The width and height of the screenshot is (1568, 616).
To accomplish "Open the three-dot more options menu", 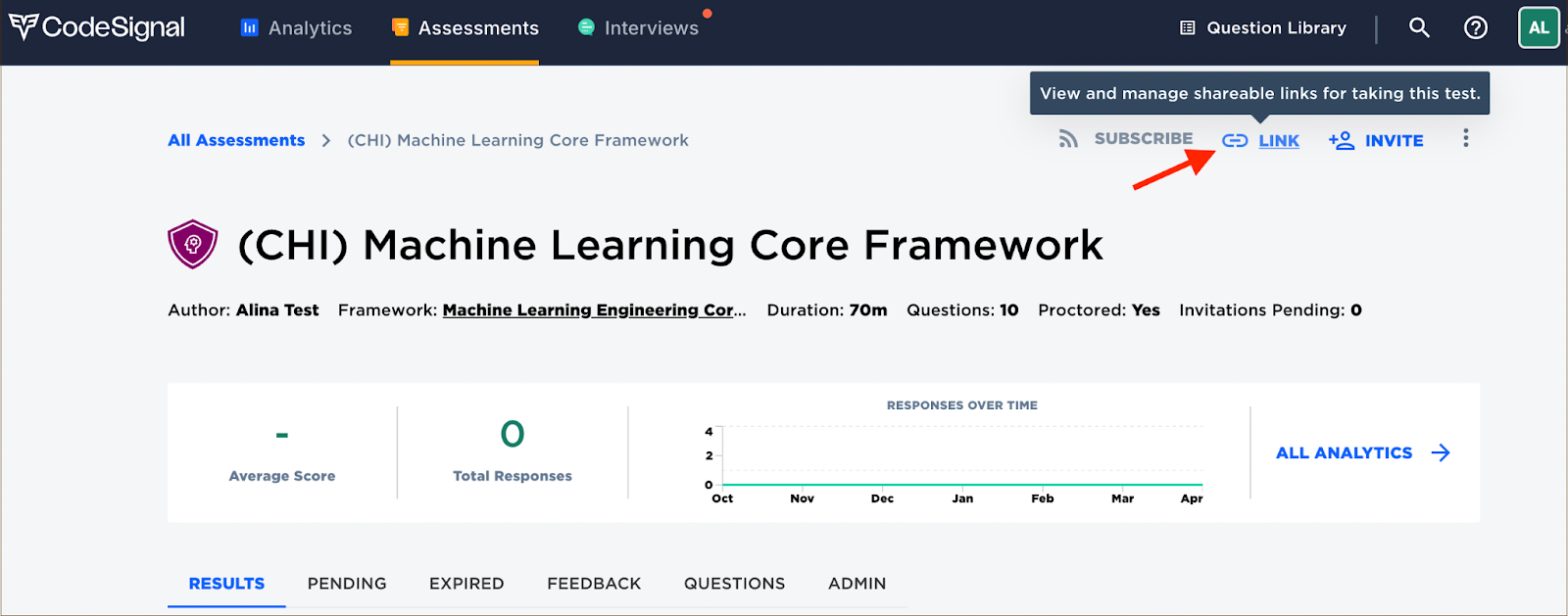I will 1466,138.
